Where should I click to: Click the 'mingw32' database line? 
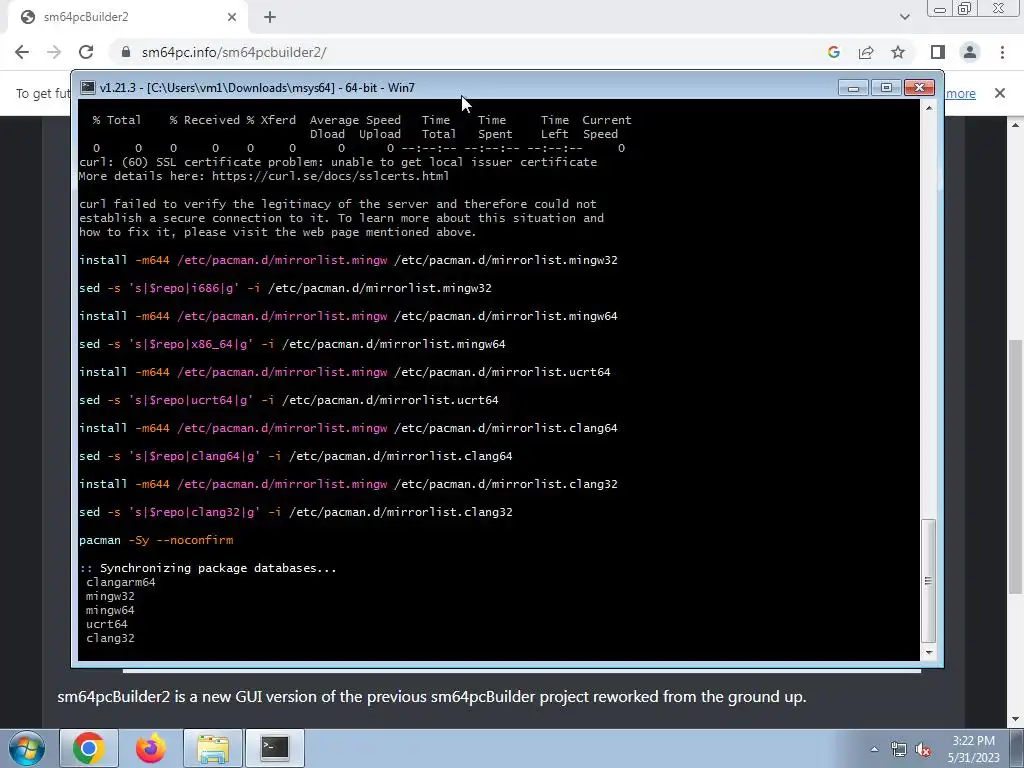110,596
